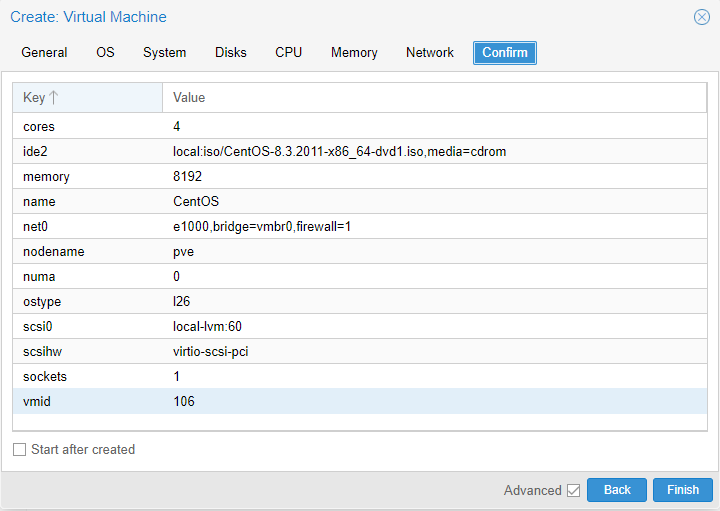This screenshot has height=511, width=720.
Task: Click the Finish button
Action: (x=683, y=490)
